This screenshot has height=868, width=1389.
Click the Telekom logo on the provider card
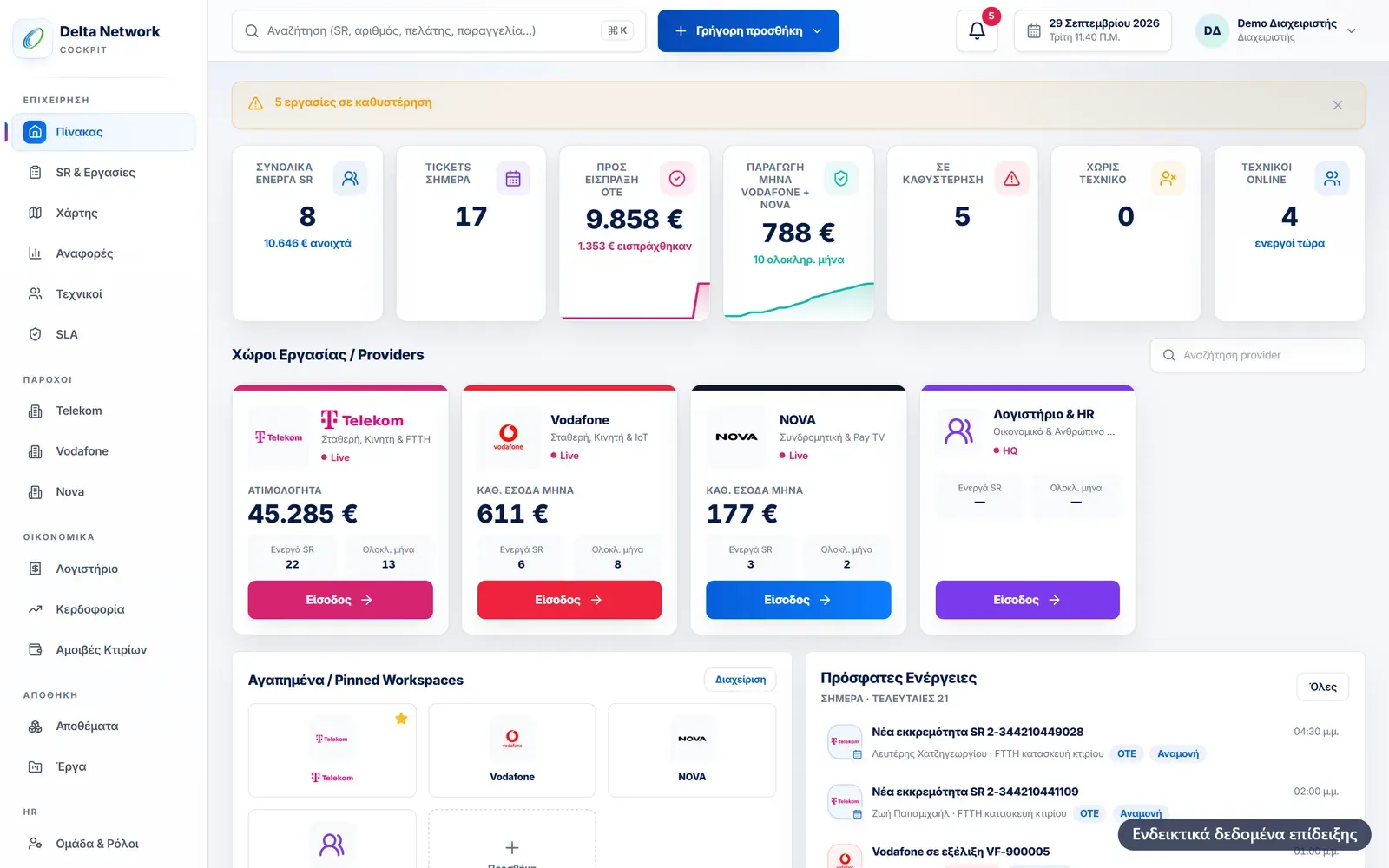279,437
